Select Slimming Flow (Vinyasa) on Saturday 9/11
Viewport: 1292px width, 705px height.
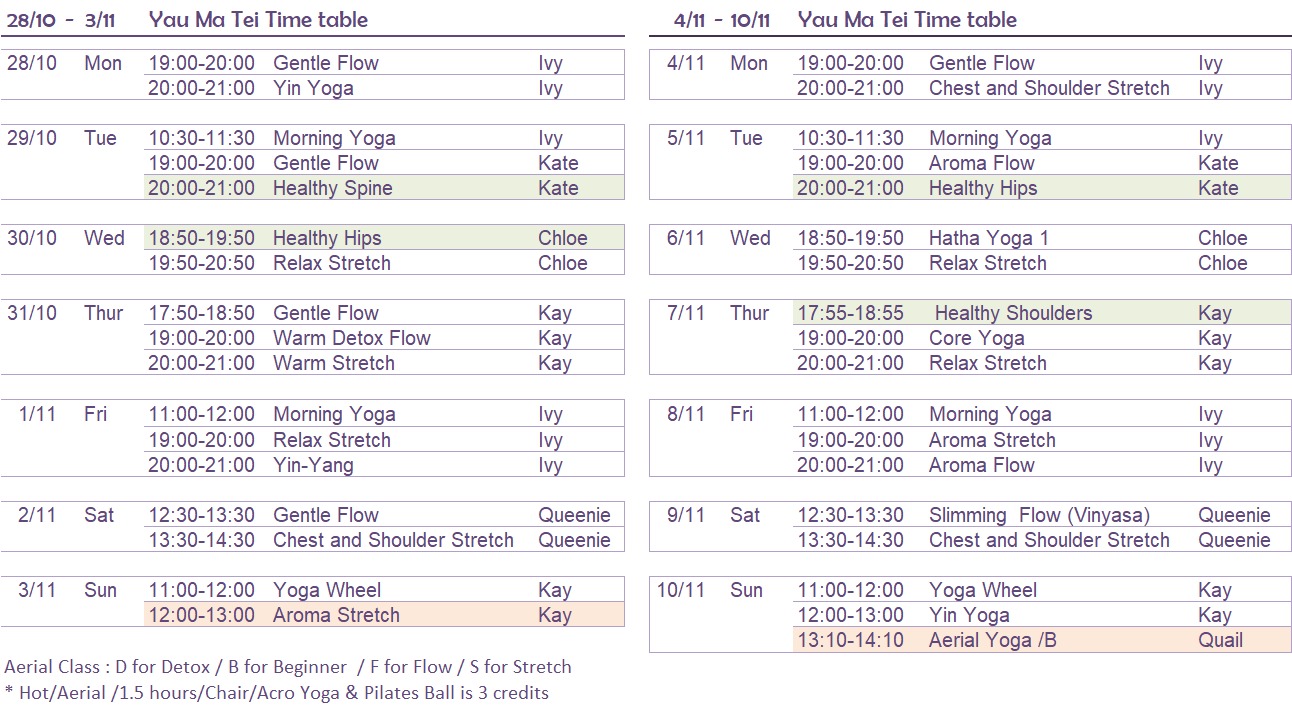pos(1042,515)
